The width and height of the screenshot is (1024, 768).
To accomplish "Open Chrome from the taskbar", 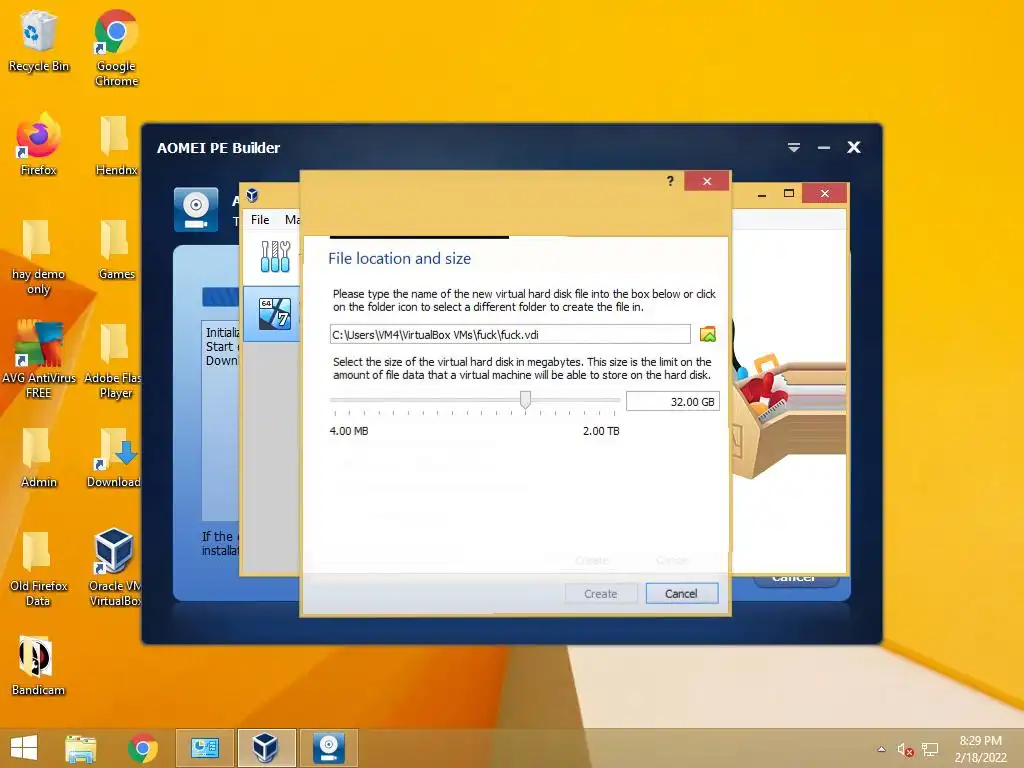I will point(142,748).
